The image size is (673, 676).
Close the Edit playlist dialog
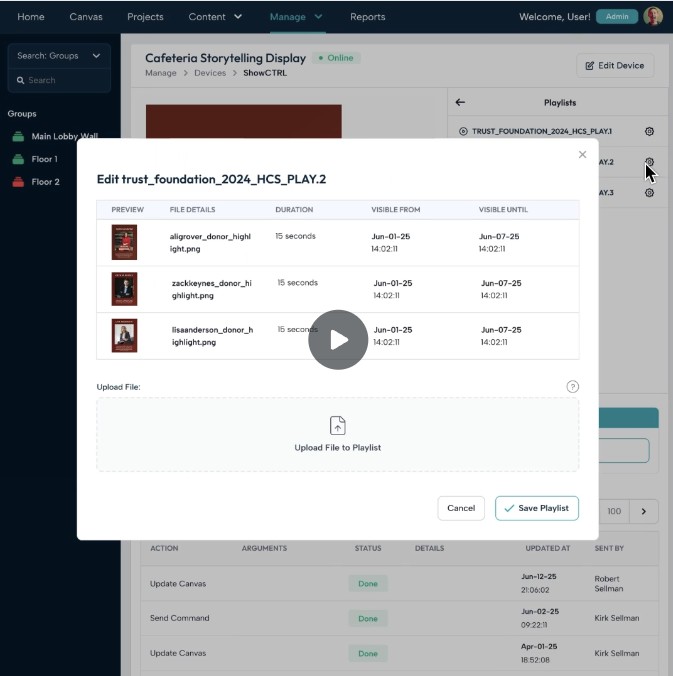click(x=582, y=155)
